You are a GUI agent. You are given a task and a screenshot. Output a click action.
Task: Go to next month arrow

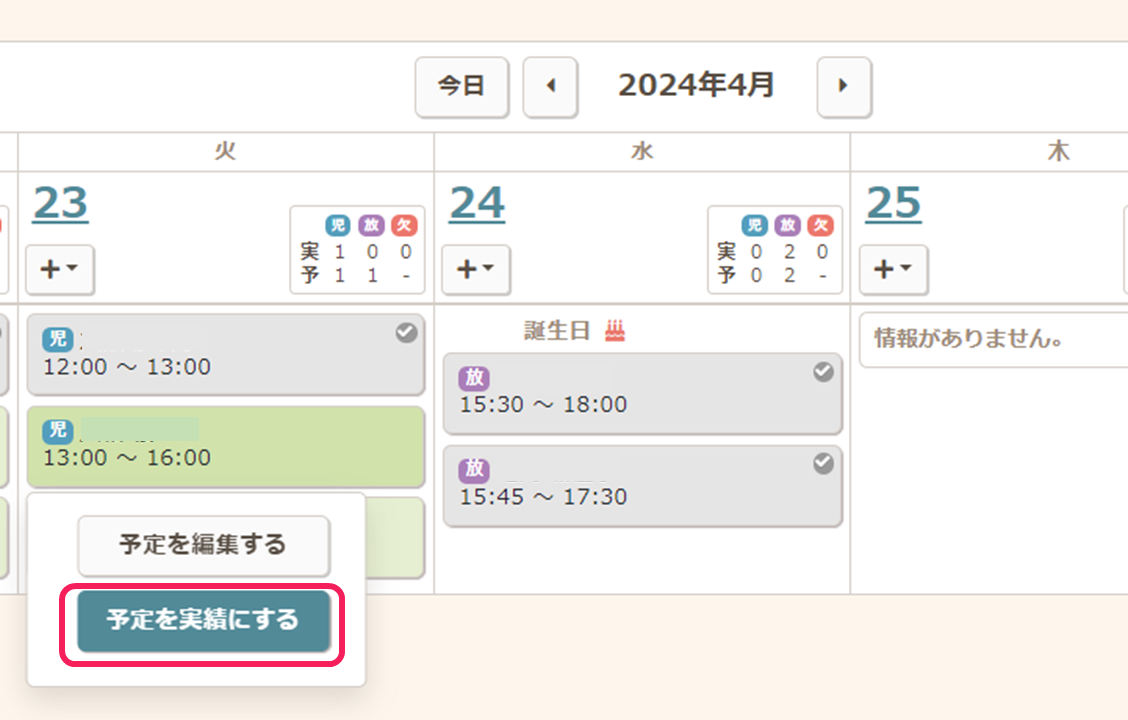[x=843, y=86]
